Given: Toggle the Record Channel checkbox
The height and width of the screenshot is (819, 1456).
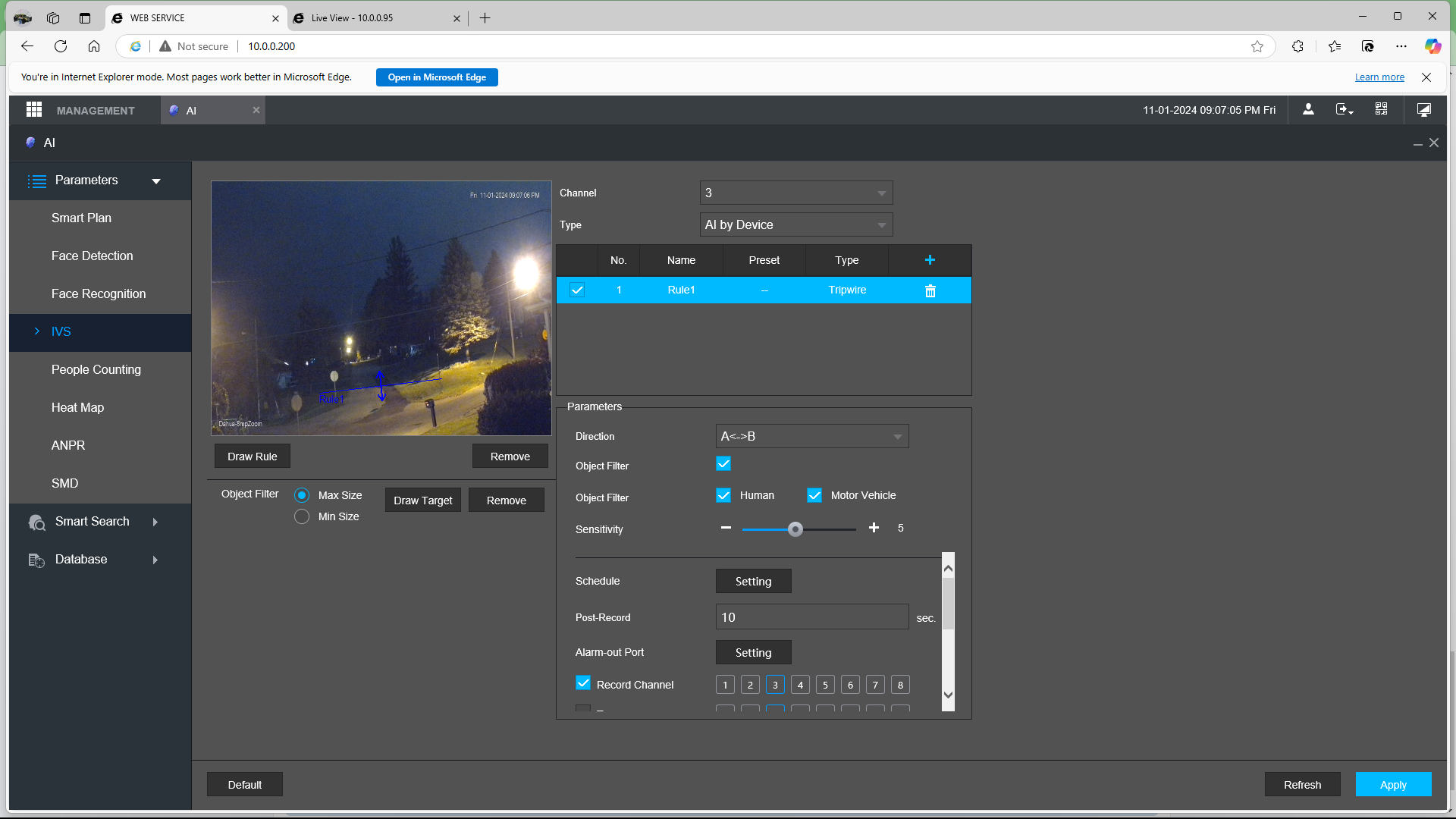Looking at the screenshot, I should (x=583, y=683).
